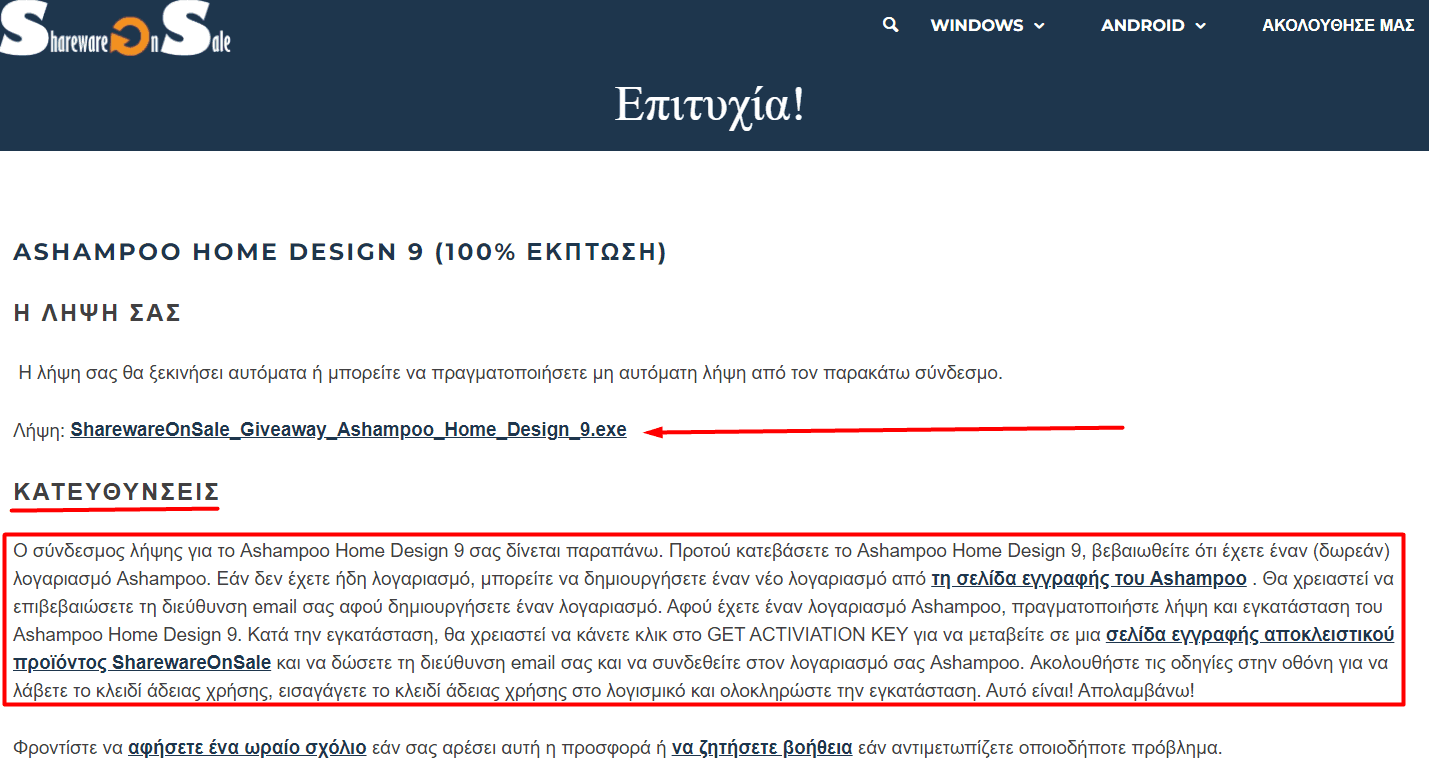Download SharewareOnSale_Giveaway_Ashampoo_Home_Design_9.exe file link
Viewport: 1429px width, 767px height.
click(x=348, y=430)
